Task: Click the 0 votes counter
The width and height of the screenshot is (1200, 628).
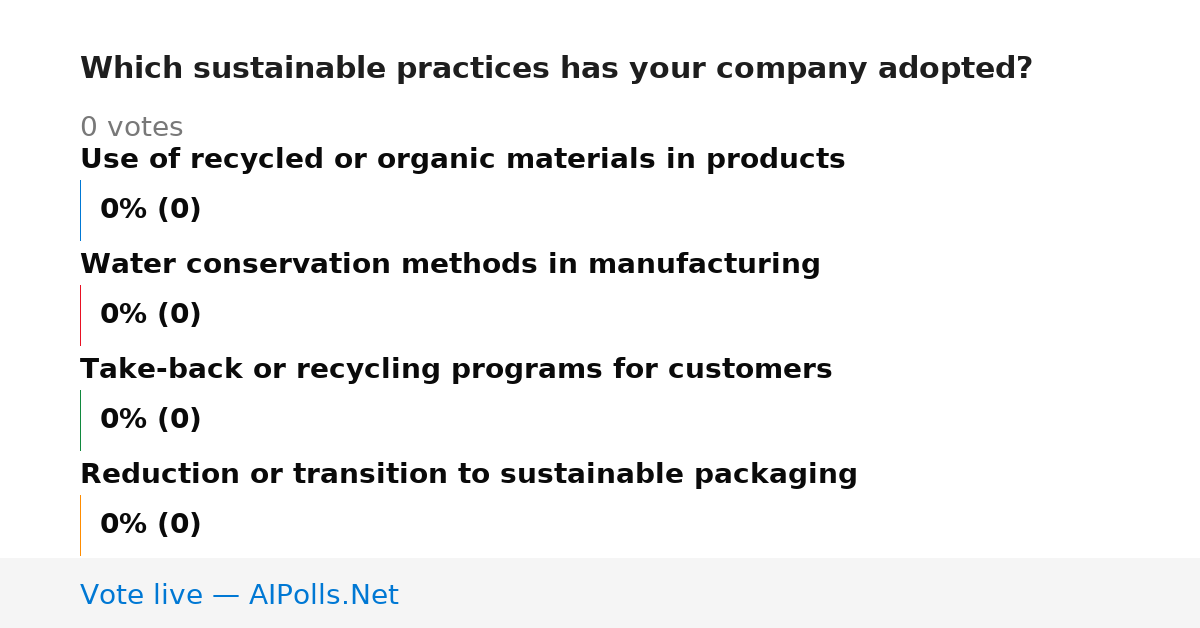Action: click(131, 128)
